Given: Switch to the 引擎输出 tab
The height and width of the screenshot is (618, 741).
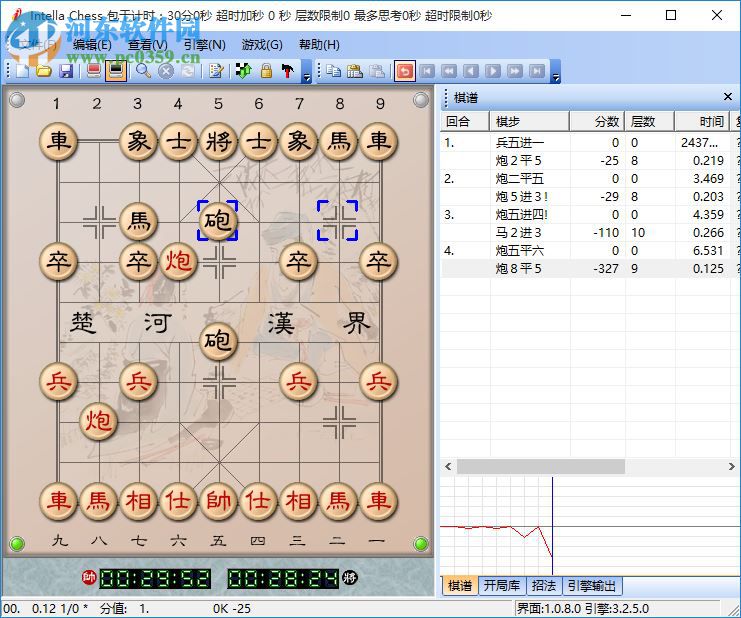Looking at the screenshot, I should click(592, 586).
